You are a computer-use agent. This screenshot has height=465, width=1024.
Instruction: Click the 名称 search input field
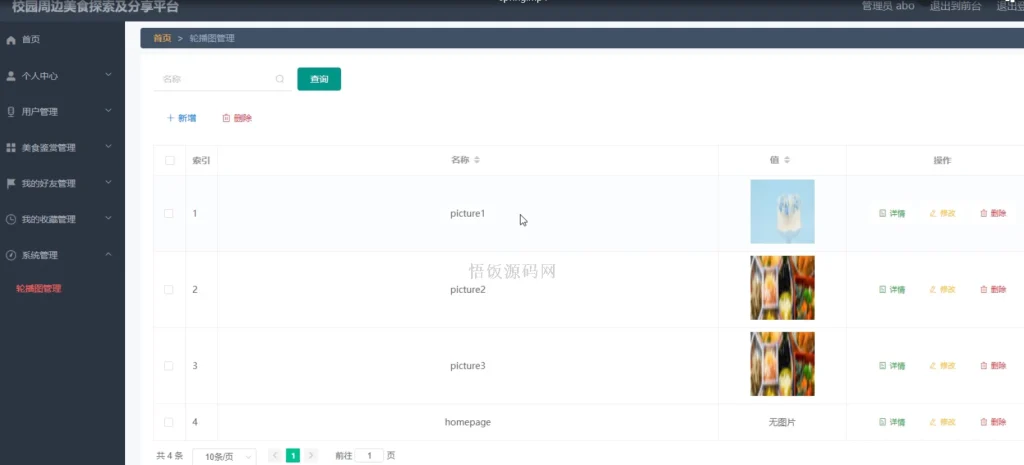click(215, 79)
